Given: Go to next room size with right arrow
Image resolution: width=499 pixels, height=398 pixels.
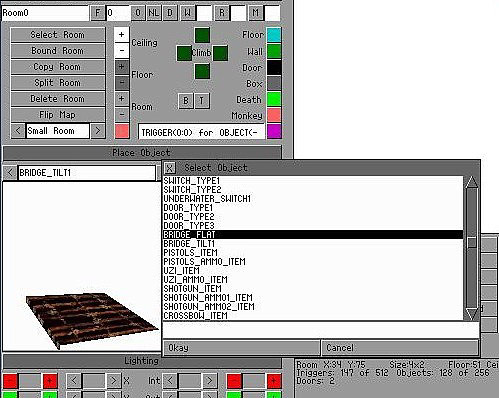Looking at the screenshot, I should (x=98, y=131).
